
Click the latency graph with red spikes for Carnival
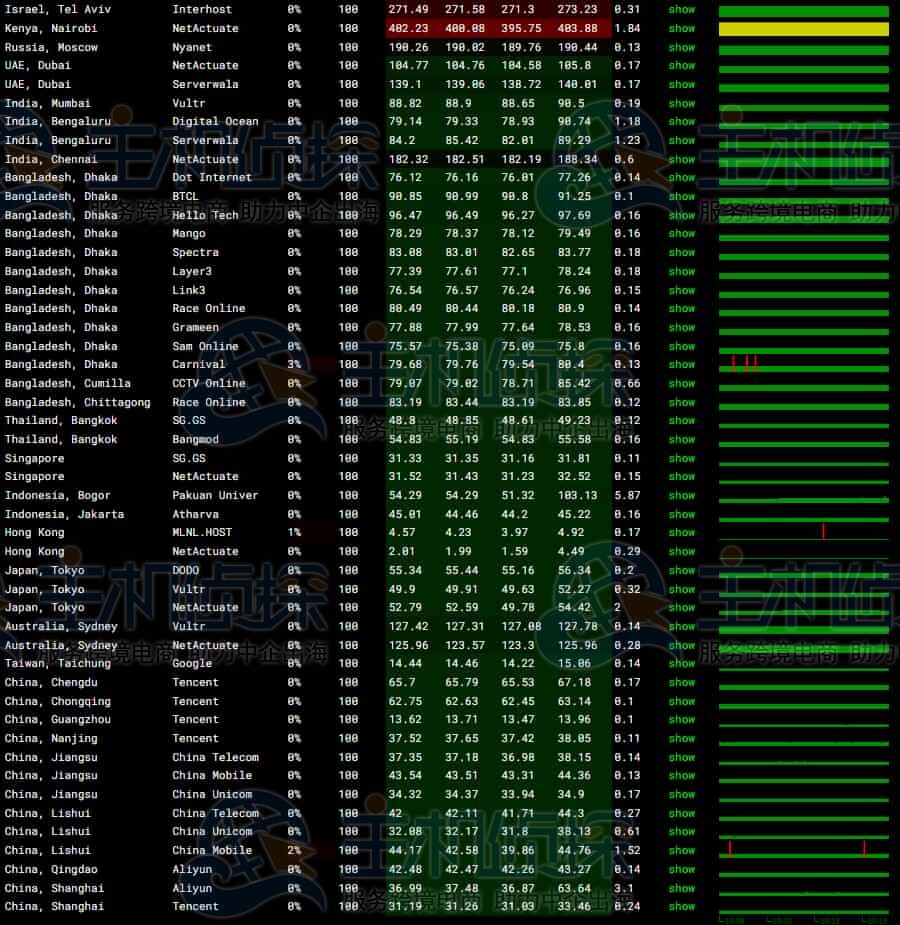(x=803, y=364)
